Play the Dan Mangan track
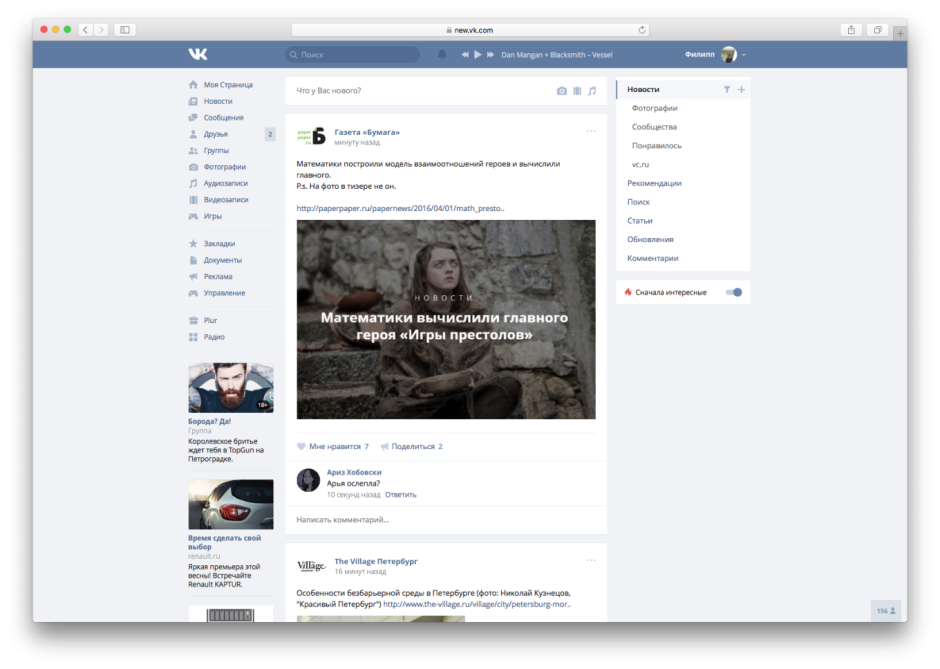 tap(478, 54)
